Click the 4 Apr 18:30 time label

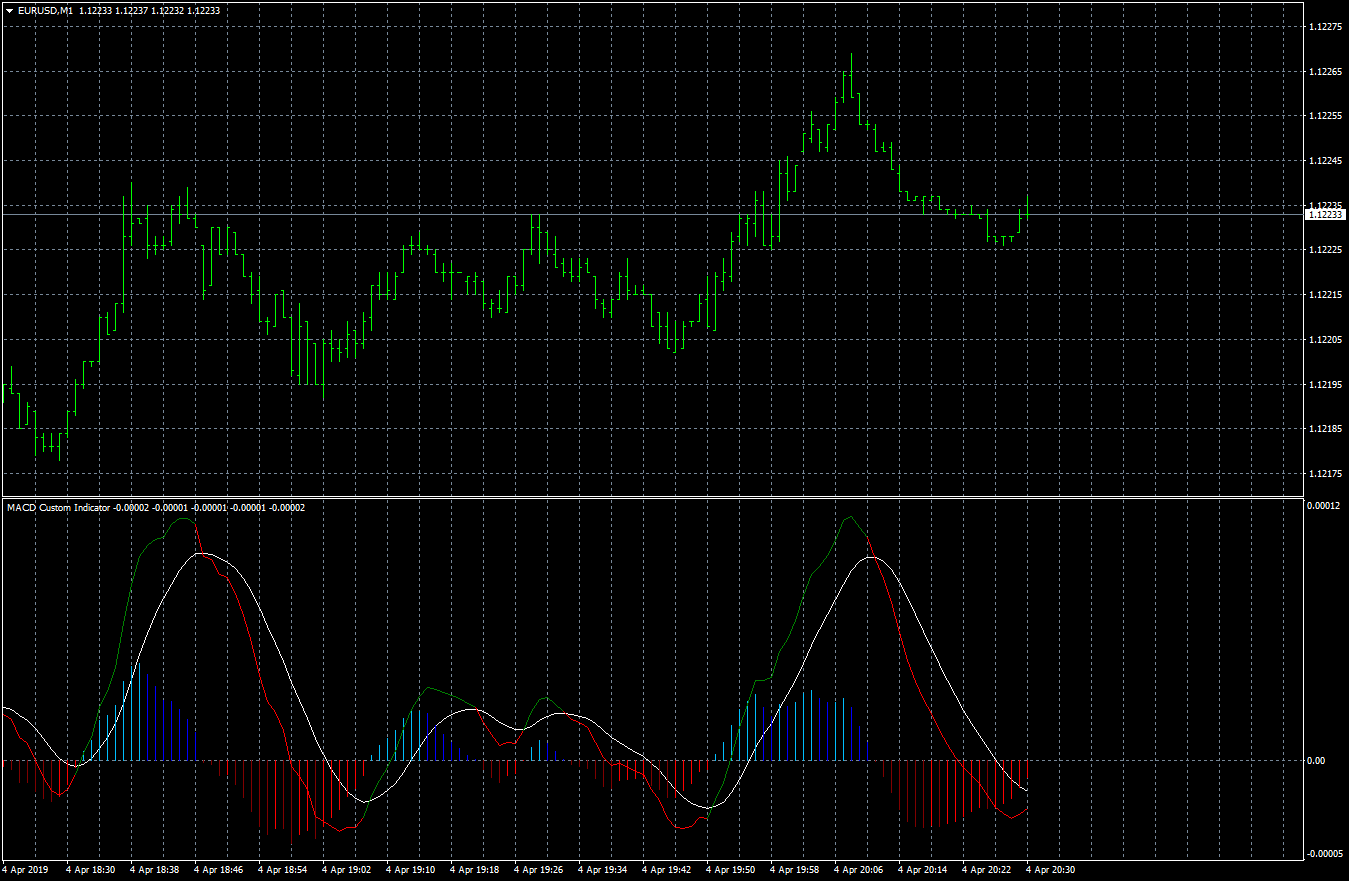pyautogui.click(x=91, y=869)
